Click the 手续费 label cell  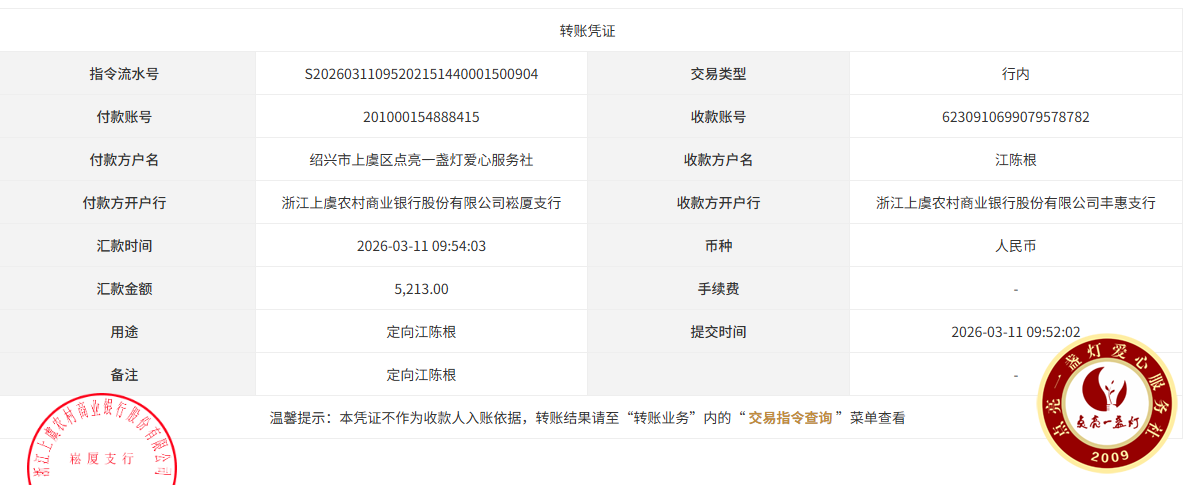(718, 289)
